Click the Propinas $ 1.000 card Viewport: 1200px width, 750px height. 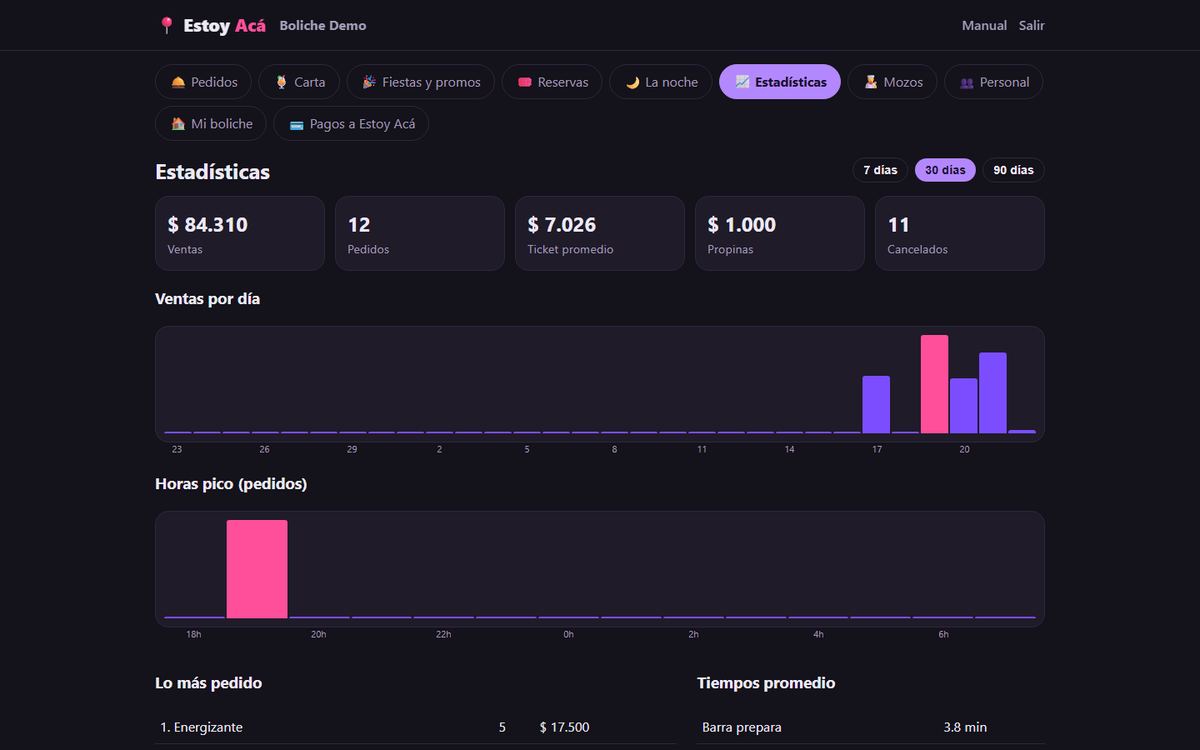[x=780, y=233]
